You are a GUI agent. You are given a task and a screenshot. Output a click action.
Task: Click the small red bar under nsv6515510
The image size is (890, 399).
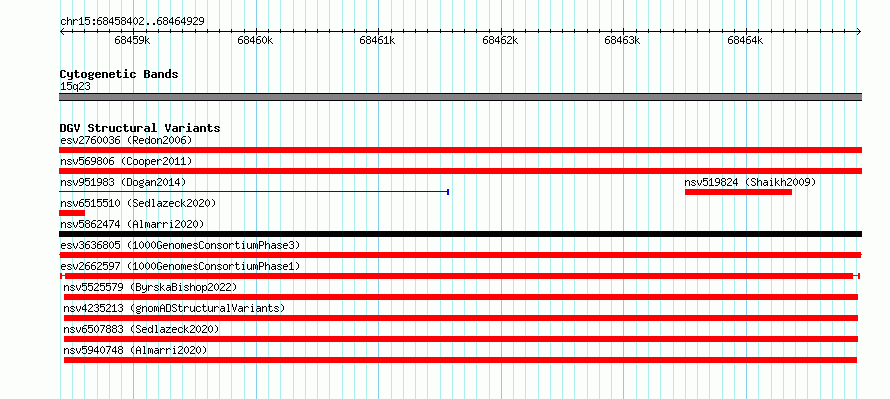click(x=72, y=213)
